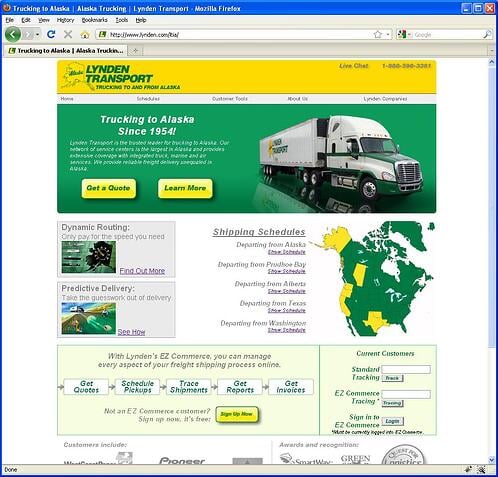Show schedule for Departing from Texas
The image size is (498, 477).
(x=287, y=310)
